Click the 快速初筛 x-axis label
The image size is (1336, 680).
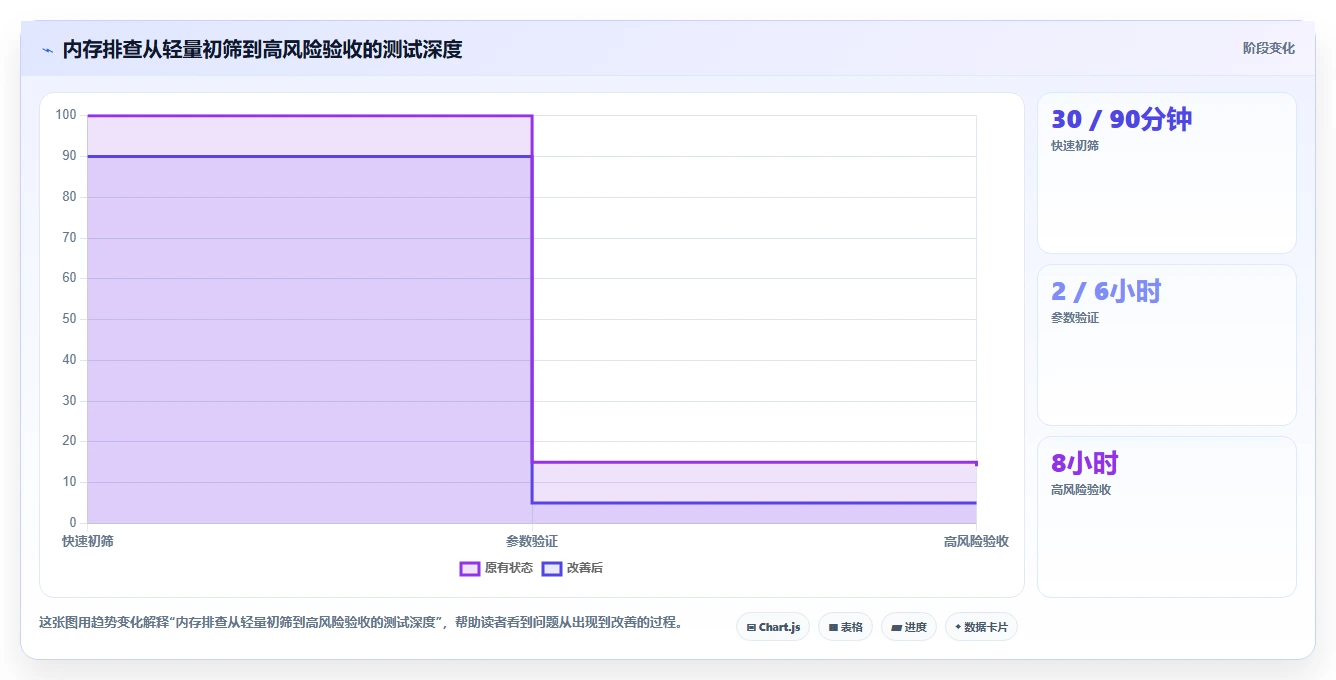click(88, 541)
